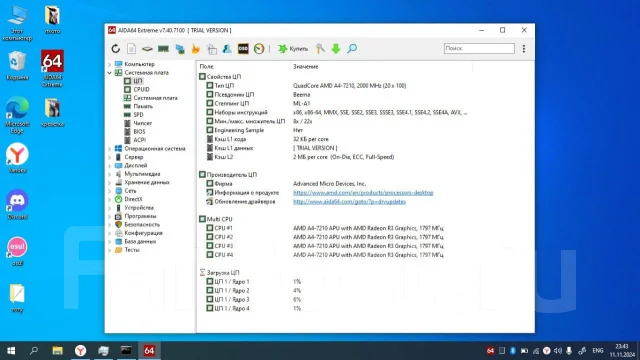Expand the DirectX tree node
Viewport: 640px width, 360px height.
tap(109, 199)
